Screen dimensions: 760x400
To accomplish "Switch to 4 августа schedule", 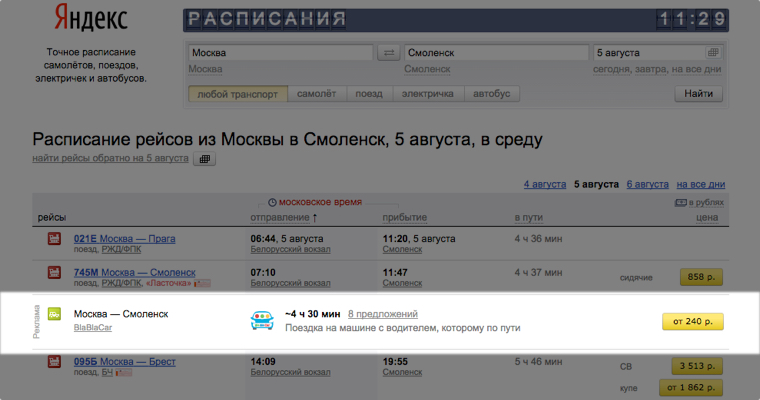I will (545, 184).
